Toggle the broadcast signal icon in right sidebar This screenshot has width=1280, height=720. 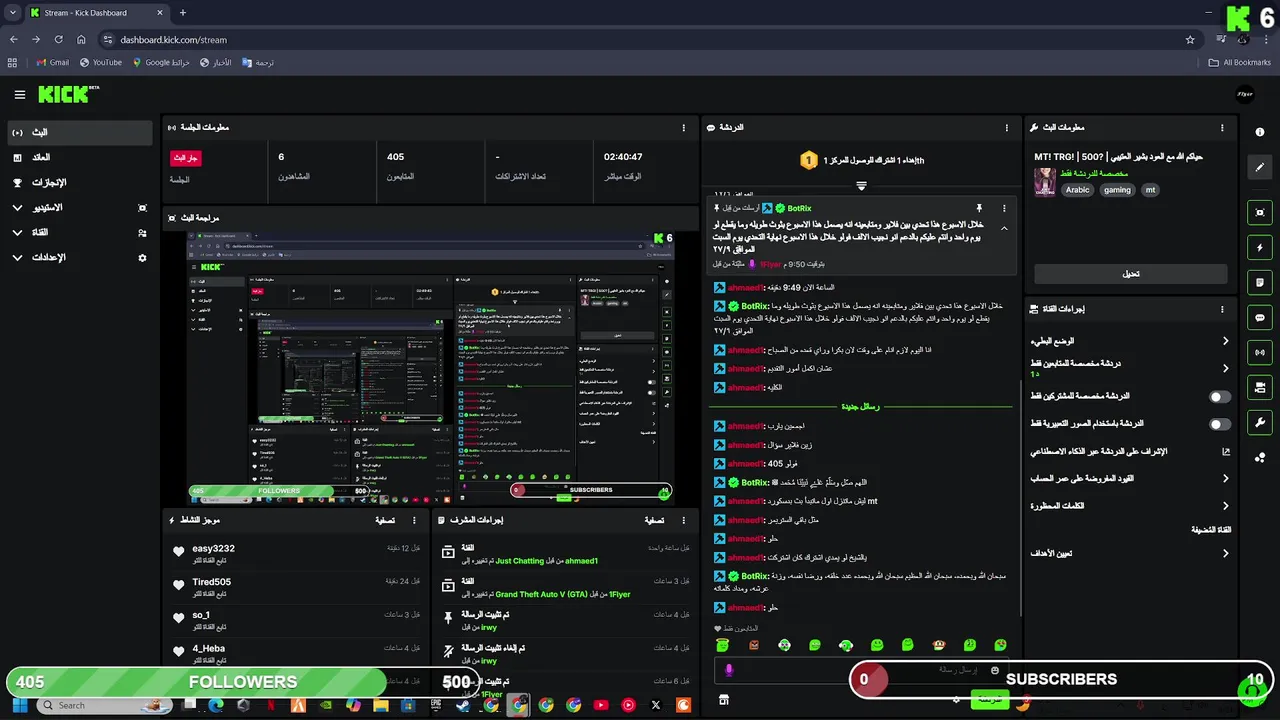1259,352
